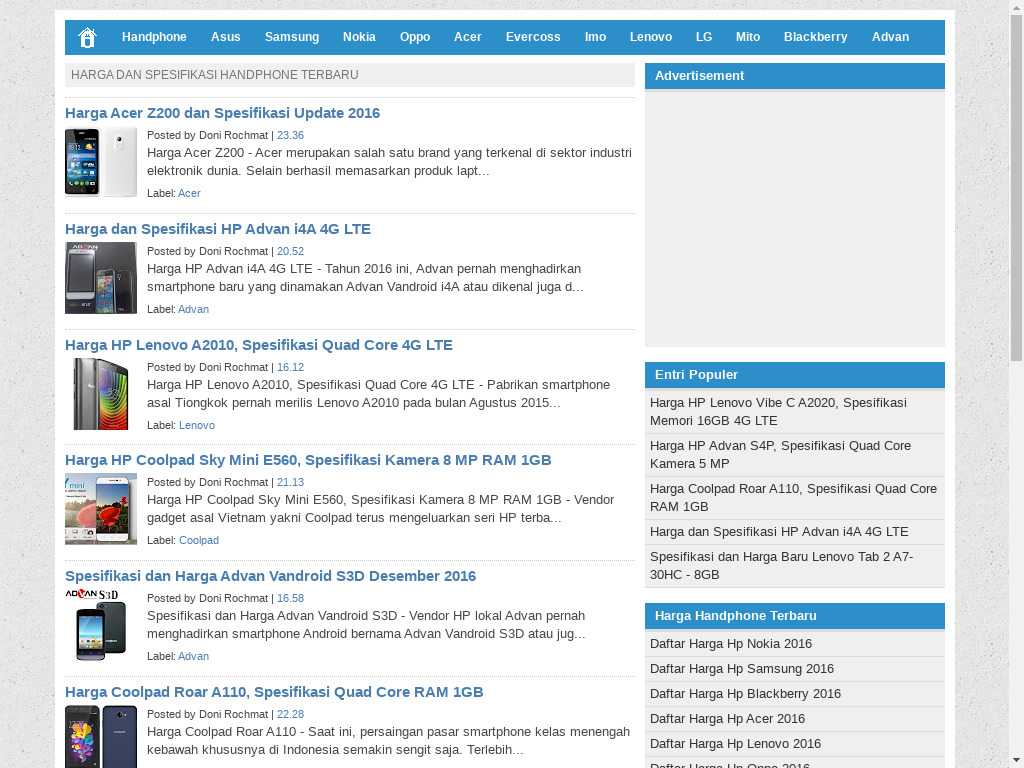Click the 21.13 post timestamp link

coord(290,483)
